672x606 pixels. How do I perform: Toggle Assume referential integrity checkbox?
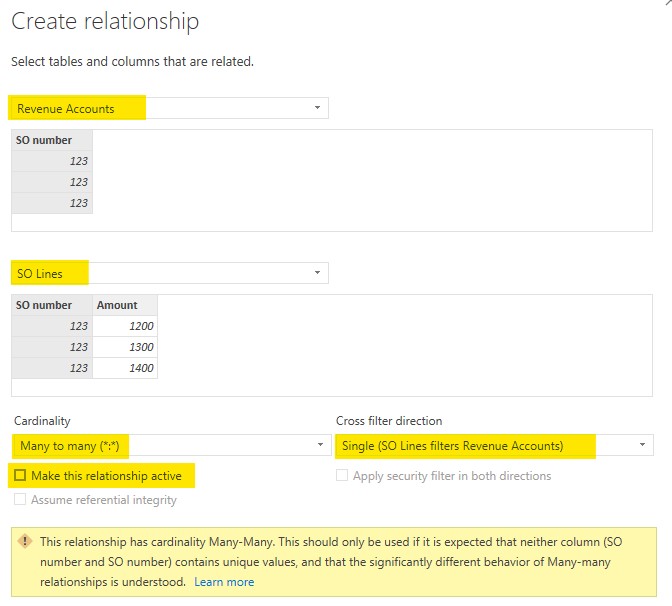[x=20, y=499]
